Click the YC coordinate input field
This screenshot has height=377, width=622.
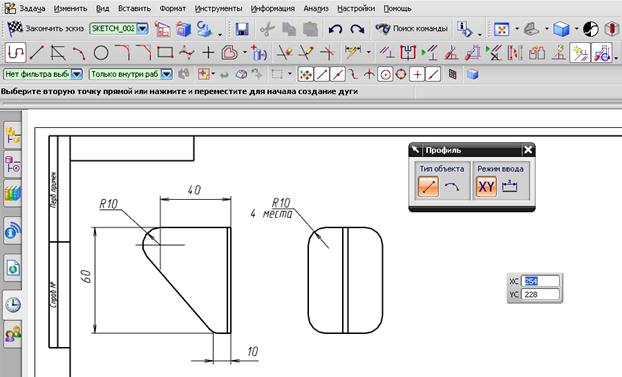click(x=540, y=294)
